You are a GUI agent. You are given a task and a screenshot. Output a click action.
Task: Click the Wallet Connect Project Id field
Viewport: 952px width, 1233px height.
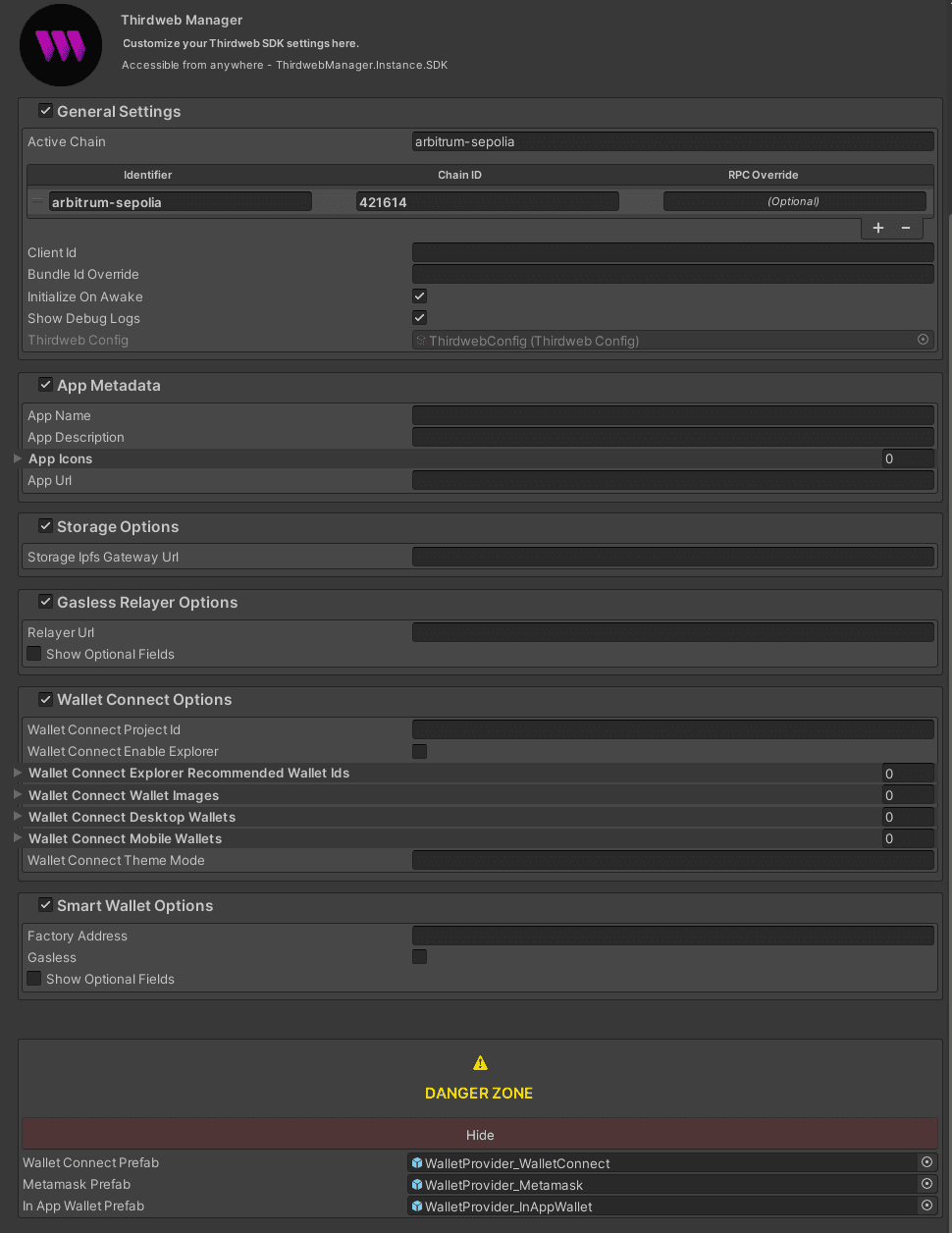[x=673, y=729]
